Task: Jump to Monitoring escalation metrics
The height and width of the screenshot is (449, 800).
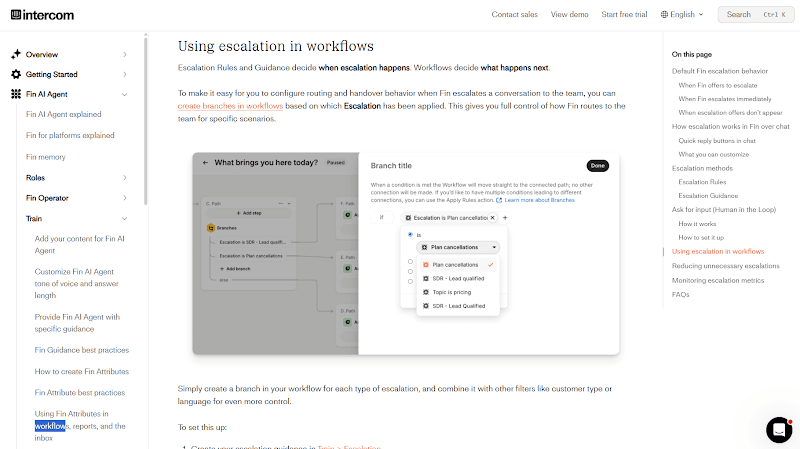Action: (x=717, y=281)
